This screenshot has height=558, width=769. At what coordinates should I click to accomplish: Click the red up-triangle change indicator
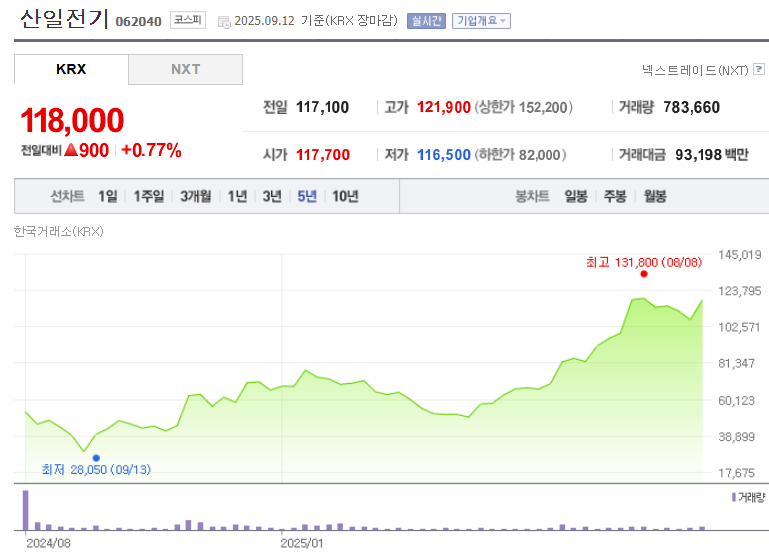tap(71, 150)
